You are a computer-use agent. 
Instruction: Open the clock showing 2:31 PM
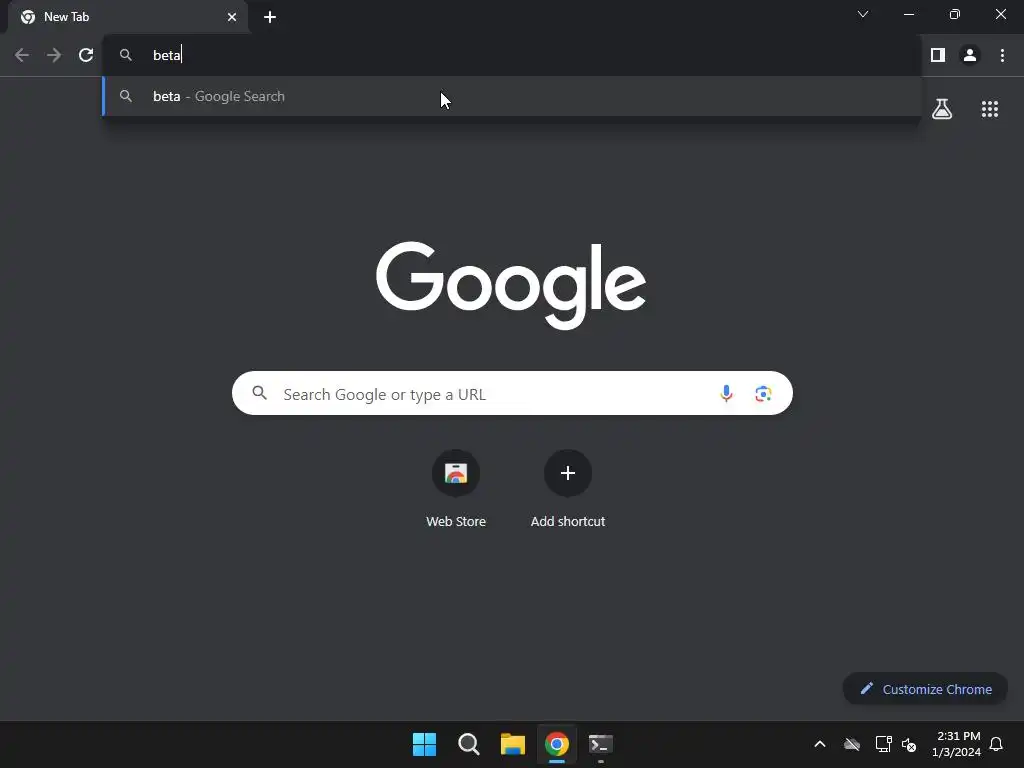tap(956, 744)
